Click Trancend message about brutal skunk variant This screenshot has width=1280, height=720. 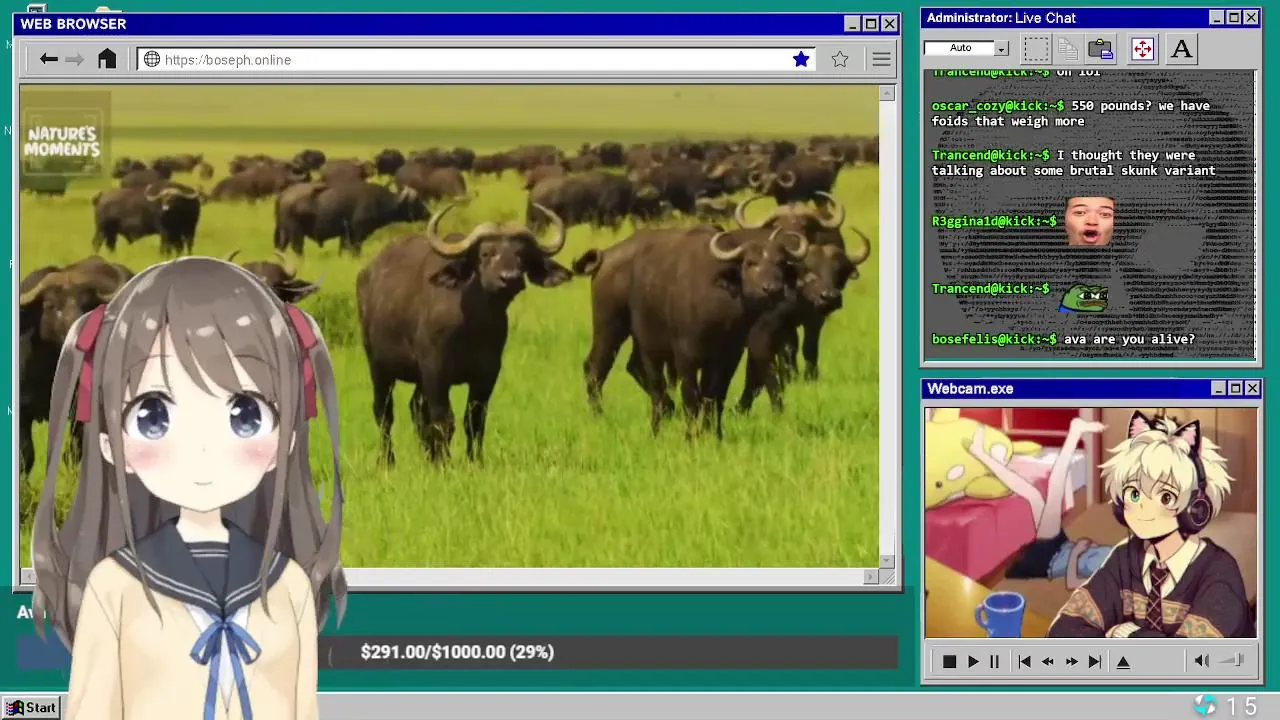[1074, 163]
